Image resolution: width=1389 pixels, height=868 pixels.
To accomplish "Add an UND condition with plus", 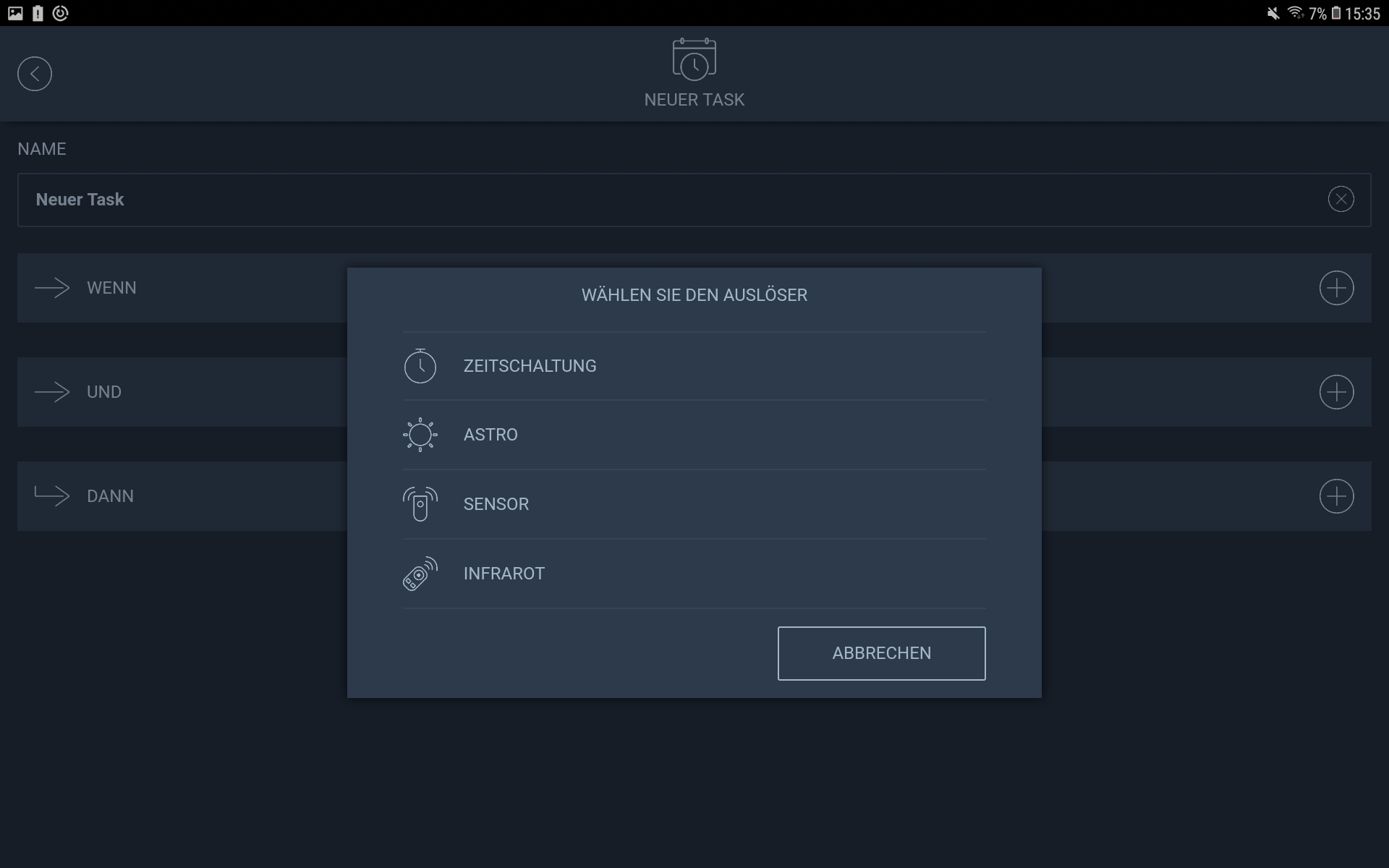I will [x=1336, y=392].
